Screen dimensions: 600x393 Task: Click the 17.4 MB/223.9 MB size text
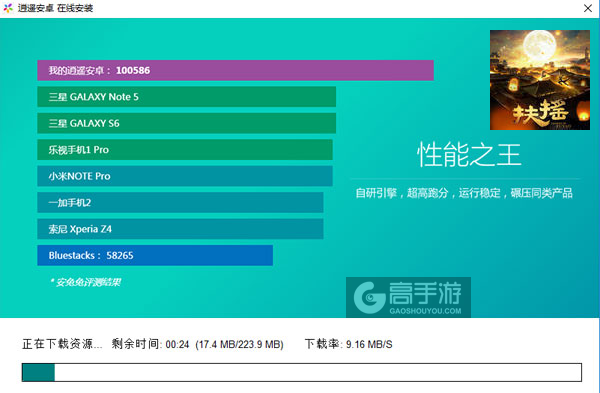coord(240,344)
